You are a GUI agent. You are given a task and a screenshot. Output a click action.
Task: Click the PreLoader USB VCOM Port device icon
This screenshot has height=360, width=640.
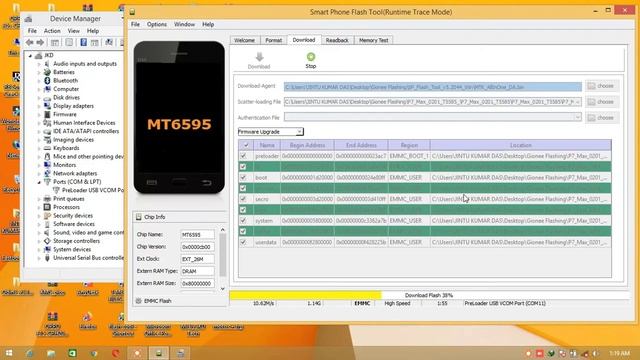(x=56, y=190)
